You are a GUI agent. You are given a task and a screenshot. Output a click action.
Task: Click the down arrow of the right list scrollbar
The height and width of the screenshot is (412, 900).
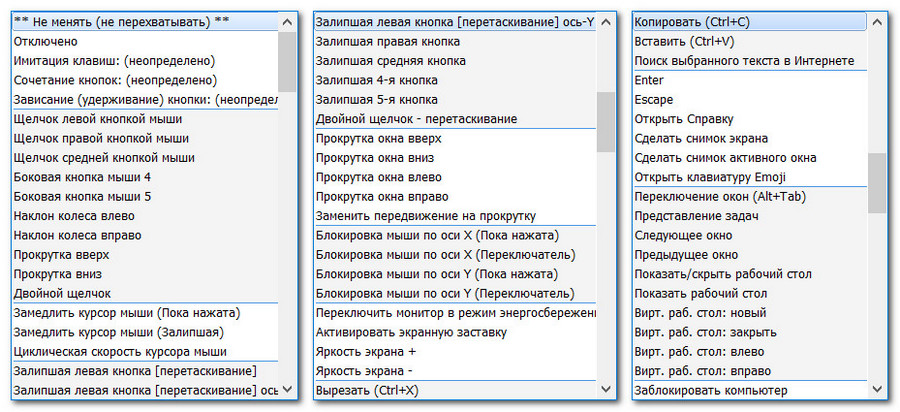pyautogui.click(x=877, y=389)
